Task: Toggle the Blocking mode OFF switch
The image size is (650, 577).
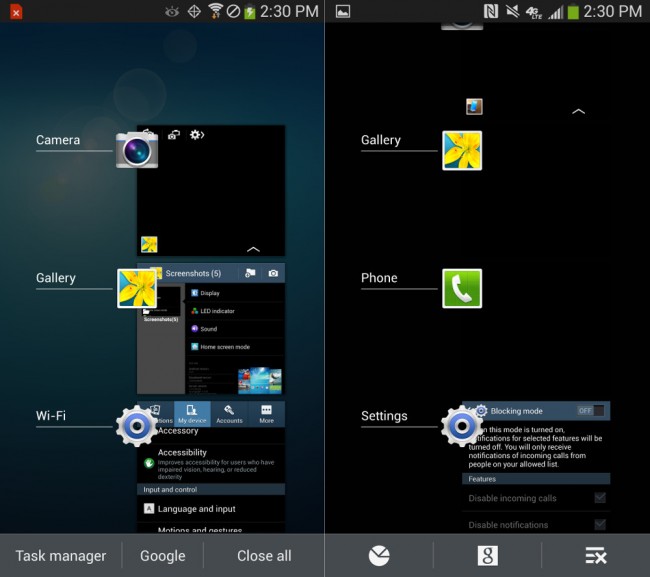Action: (590, 410)
